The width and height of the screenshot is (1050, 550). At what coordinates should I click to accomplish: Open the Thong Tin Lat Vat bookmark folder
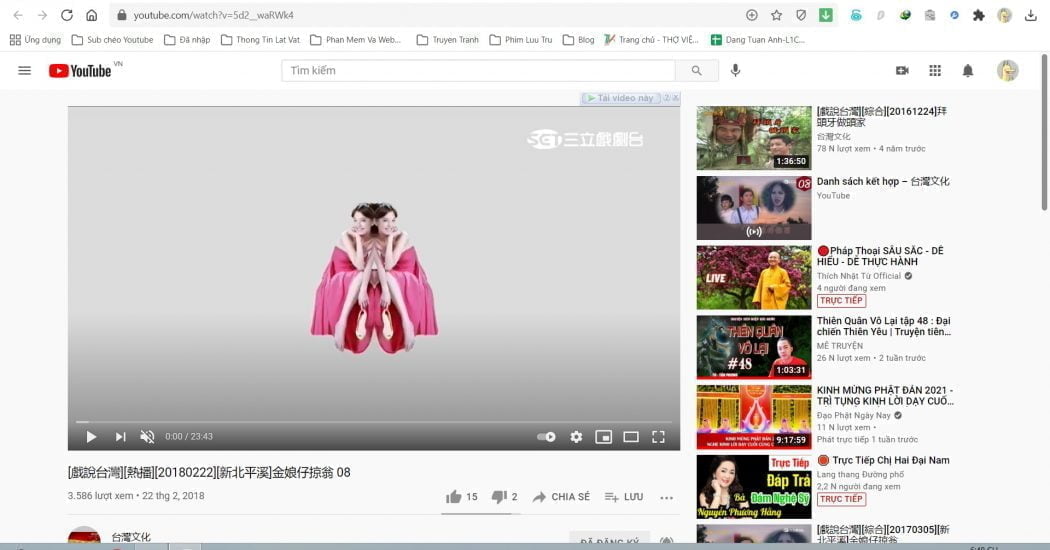[x=260, y=40]
